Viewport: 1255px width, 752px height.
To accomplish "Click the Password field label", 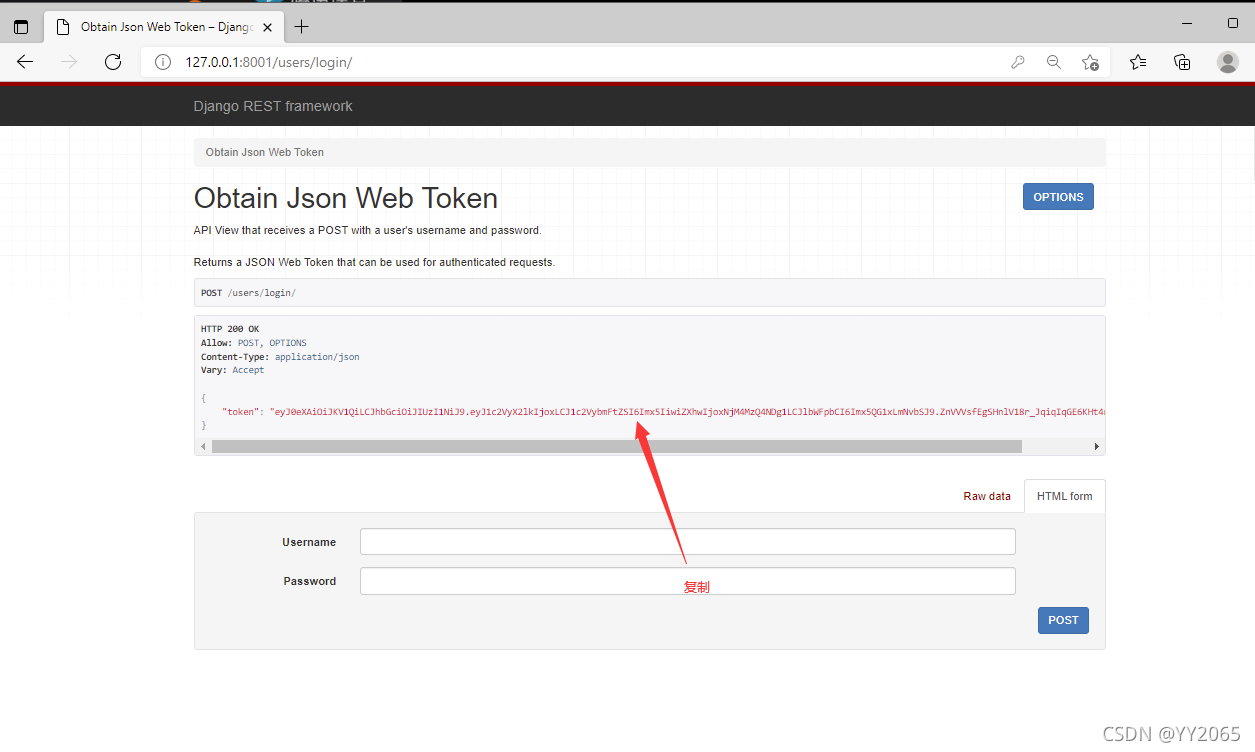I will pyautogui.click(x=310, y=581).
